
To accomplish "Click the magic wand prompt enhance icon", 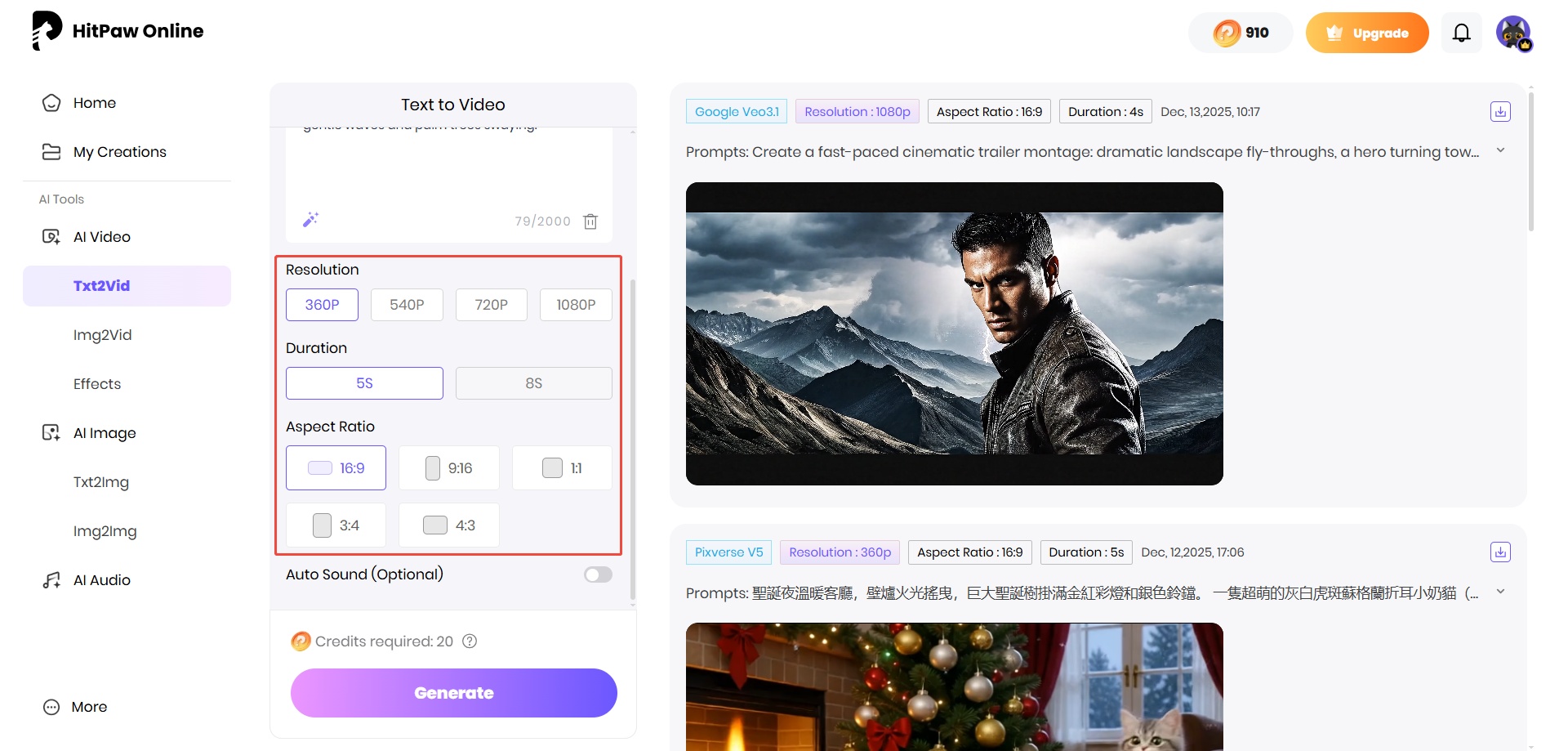I will pyautogui.click(x=310, y=220).
